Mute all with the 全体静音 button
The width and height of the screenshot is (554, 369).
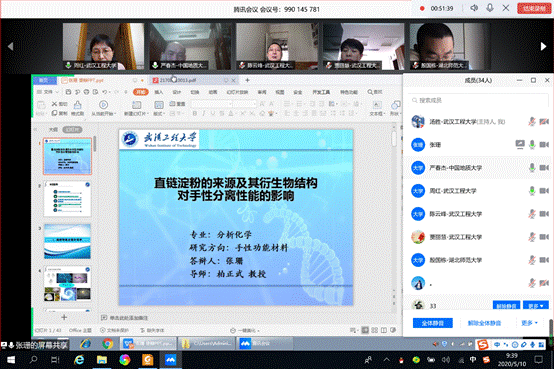click(x=432, y=323)
